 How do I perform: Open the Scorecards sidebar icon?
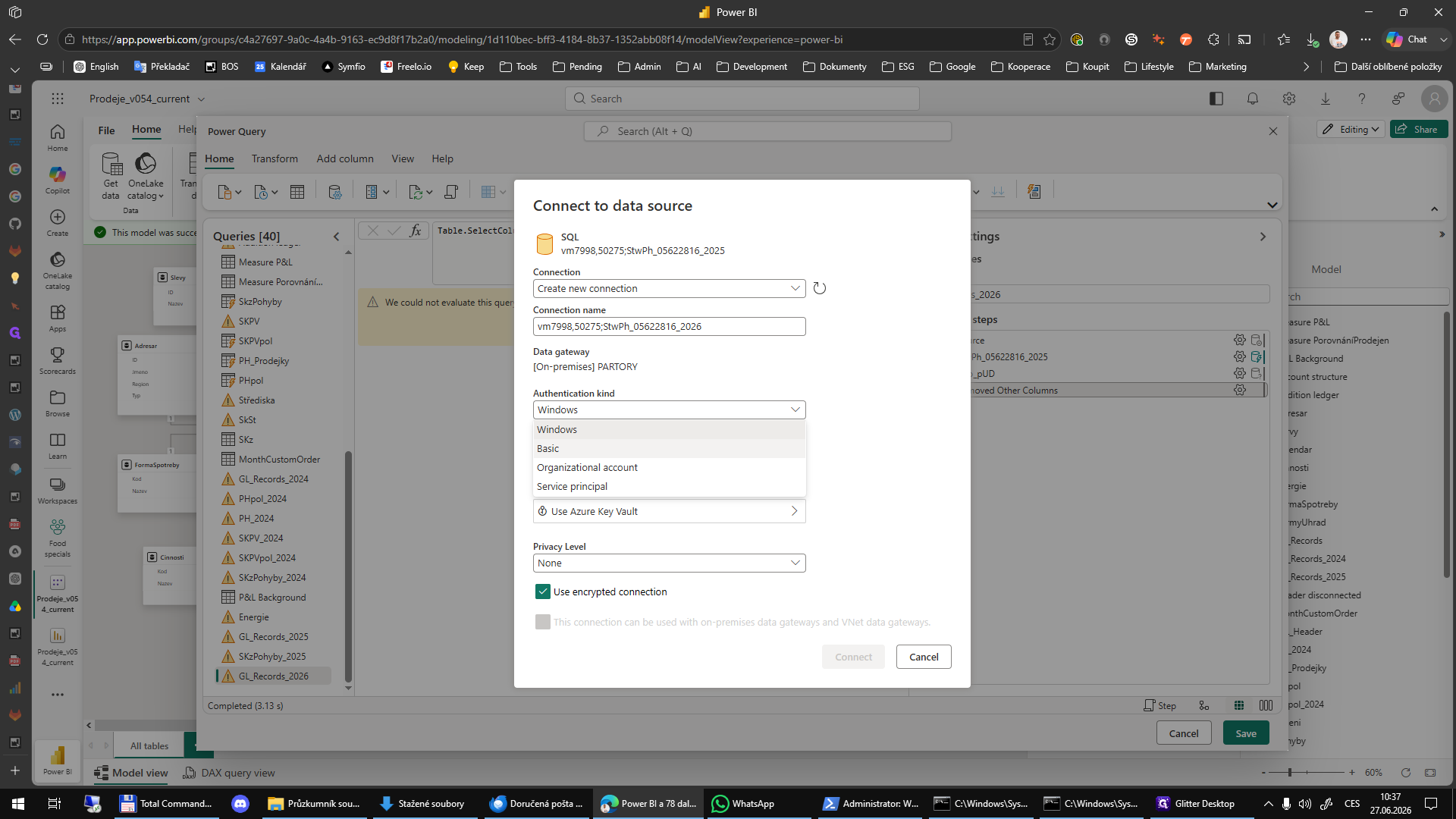tap(58, 361)
